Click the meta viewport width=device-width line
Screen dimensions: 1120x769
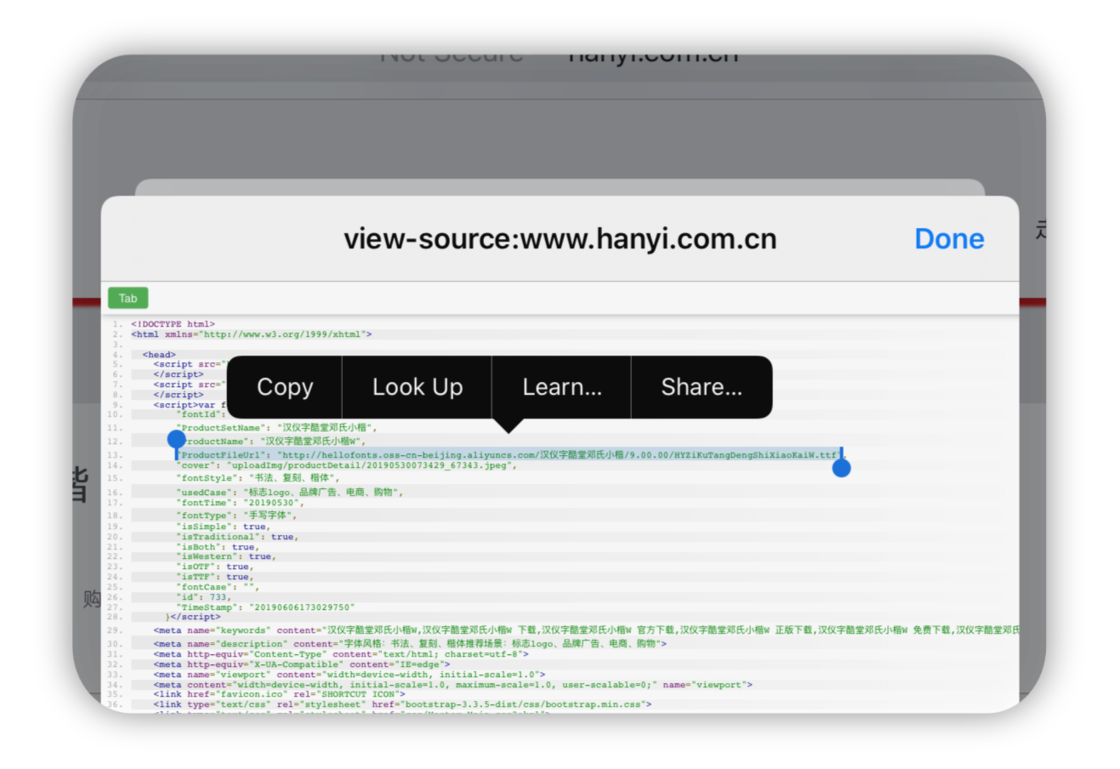350,675
